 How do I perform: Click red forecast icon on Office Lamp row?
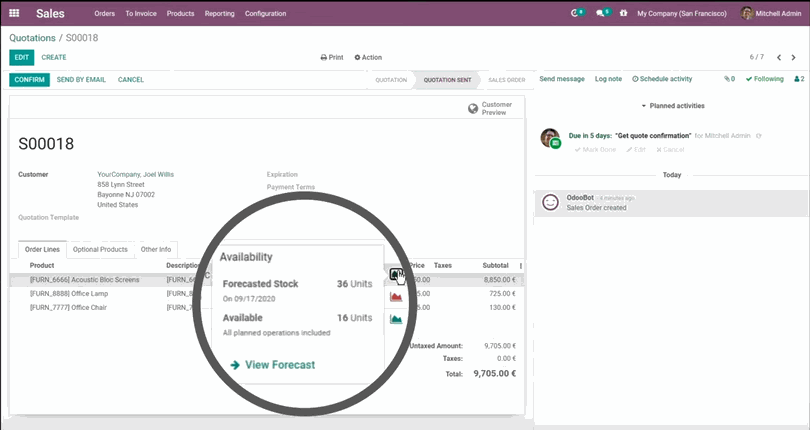396,297
